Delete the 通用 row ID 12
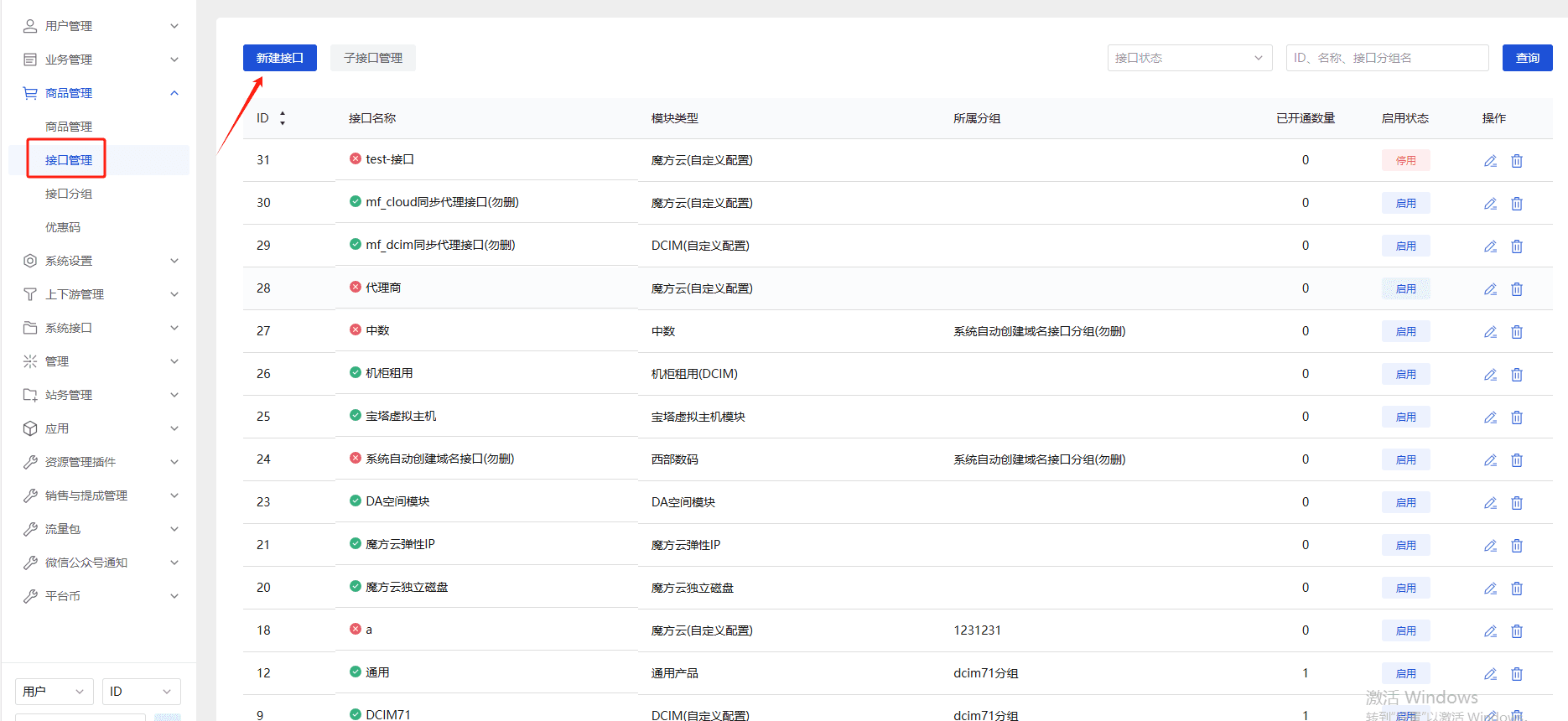 click(x=1517, y=674)
